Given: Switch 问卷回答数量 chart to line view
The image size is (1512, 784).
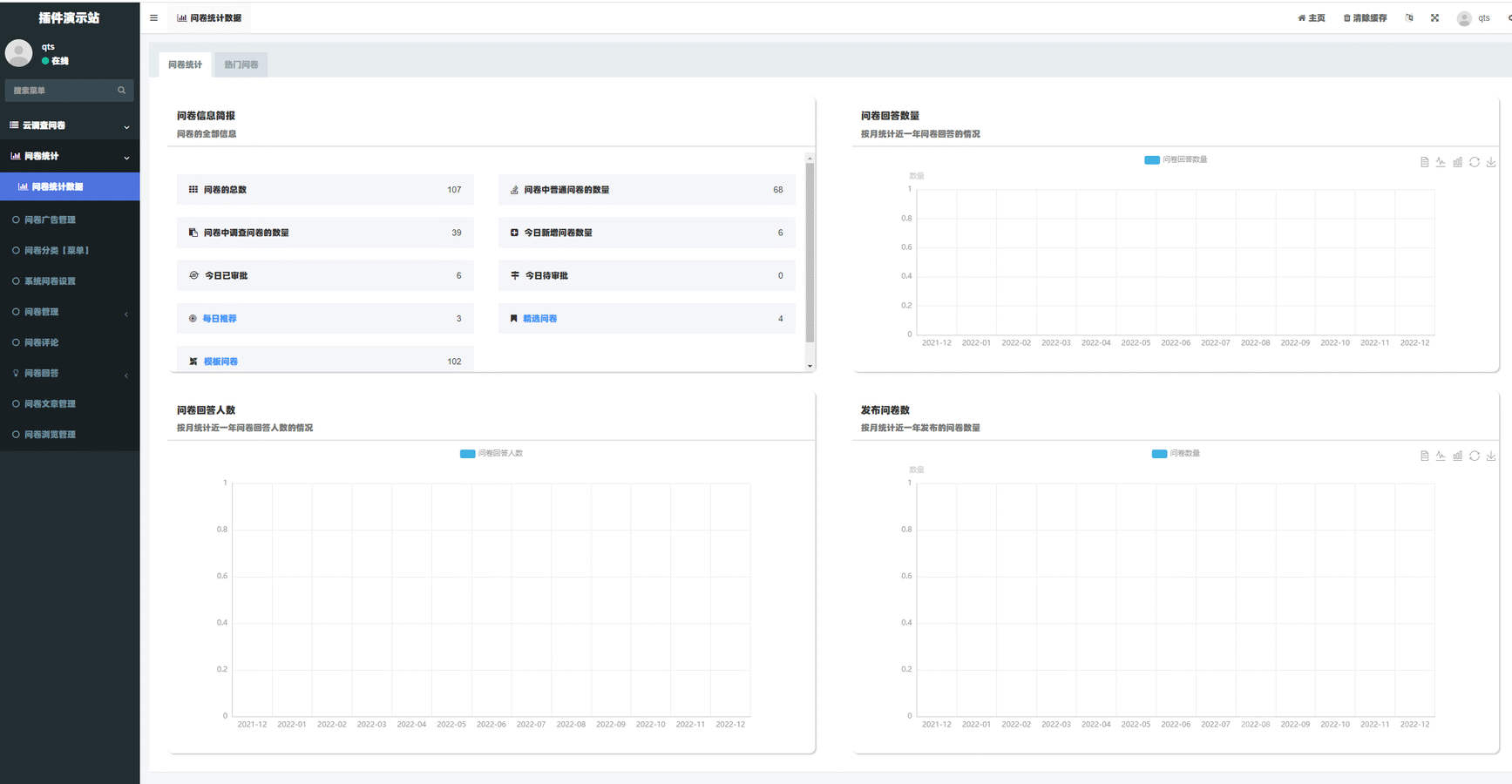Looking at the screenshot, I should pyautogui.click(x=1441, y=162).
